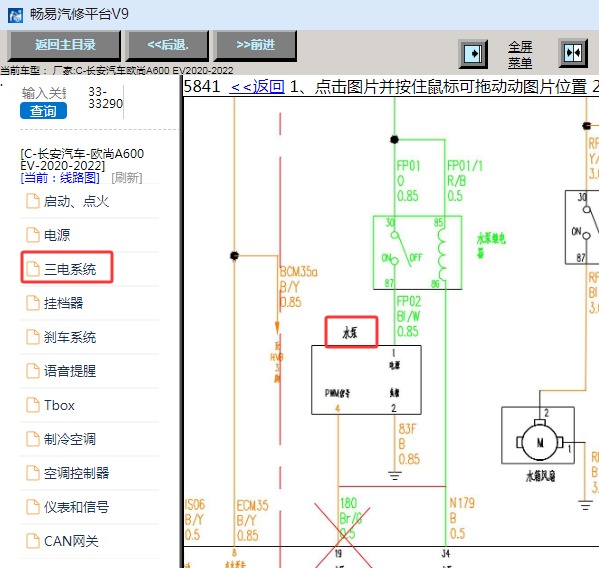Click the file icon beside CAN网关
The height and width of the screenshot is (568, 599).
(x=33, y=541)
